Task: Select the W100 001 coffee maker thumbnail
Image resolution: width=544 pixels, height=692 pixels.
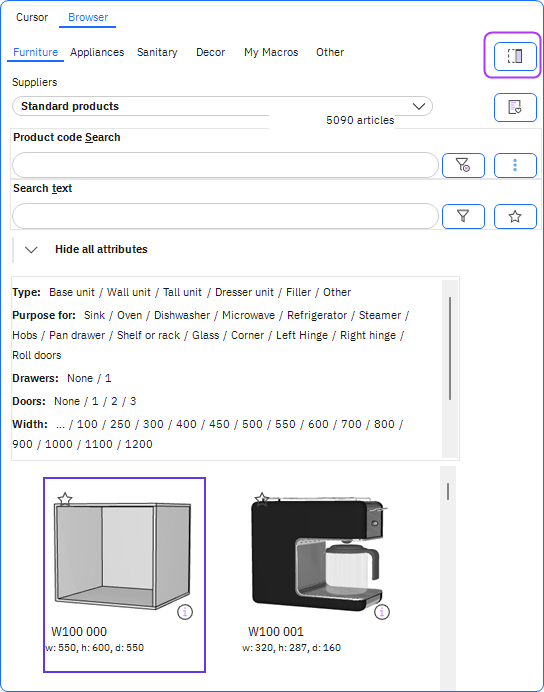Action: [x=318, y=554]
